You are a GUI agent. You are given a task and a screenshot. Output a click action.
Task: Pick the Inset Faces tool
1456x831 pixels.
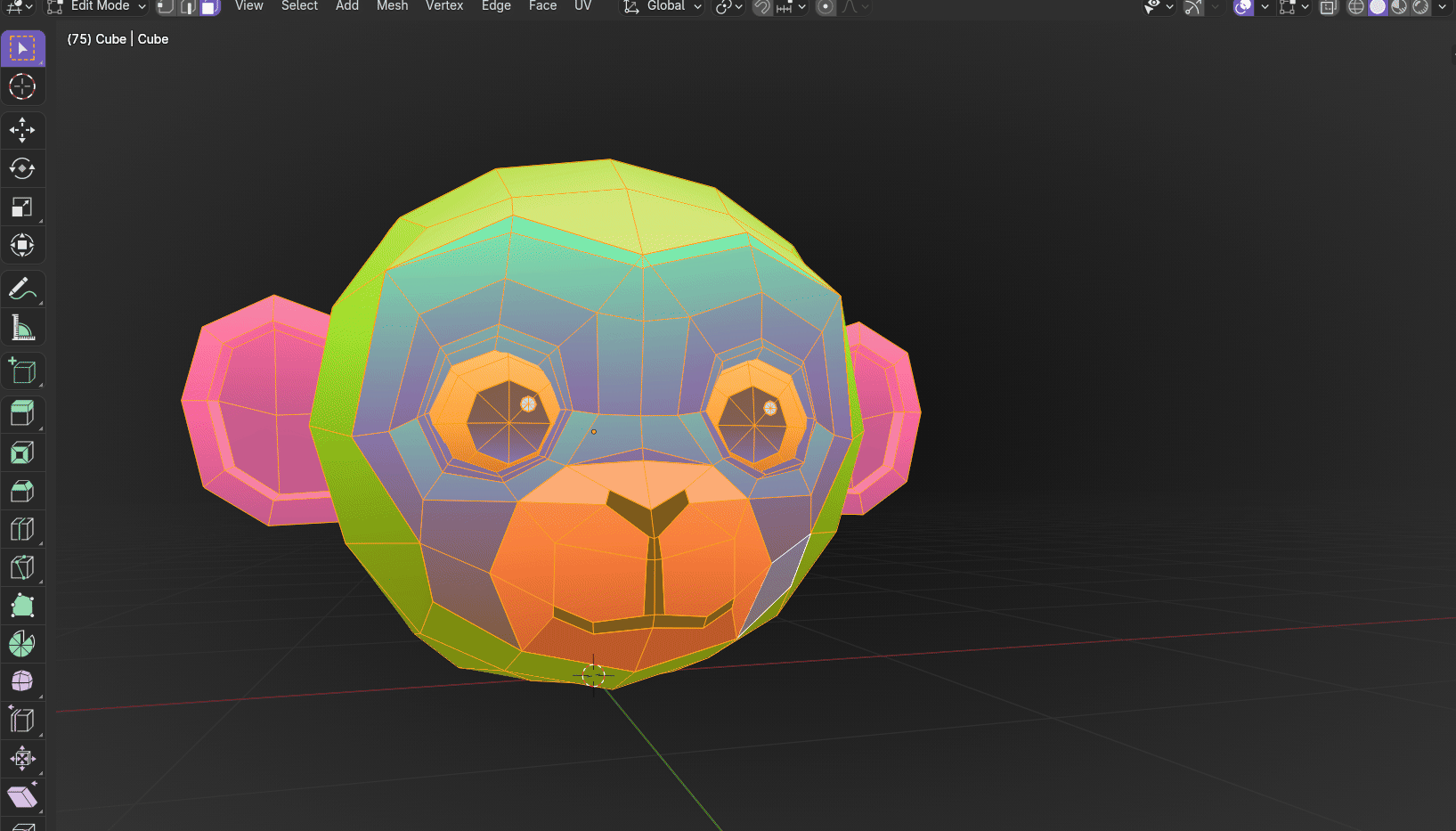22,452
